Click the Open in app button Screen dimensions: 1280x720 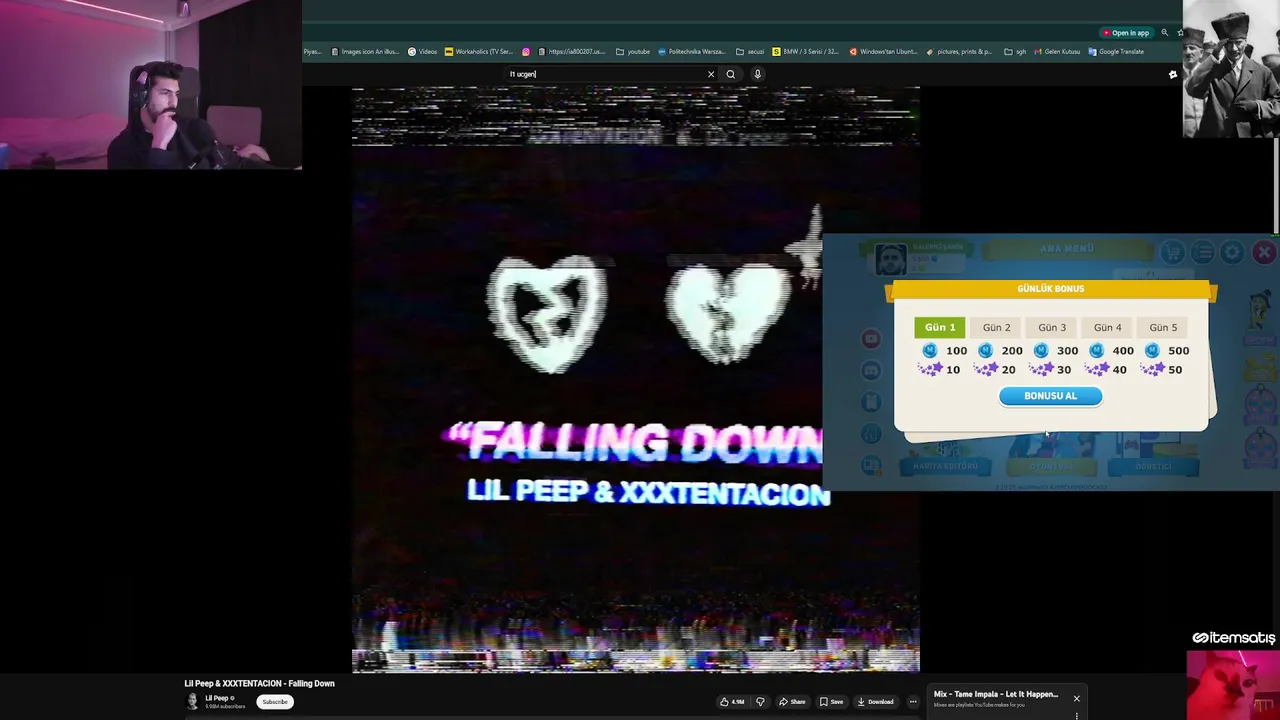point(1125,33)
